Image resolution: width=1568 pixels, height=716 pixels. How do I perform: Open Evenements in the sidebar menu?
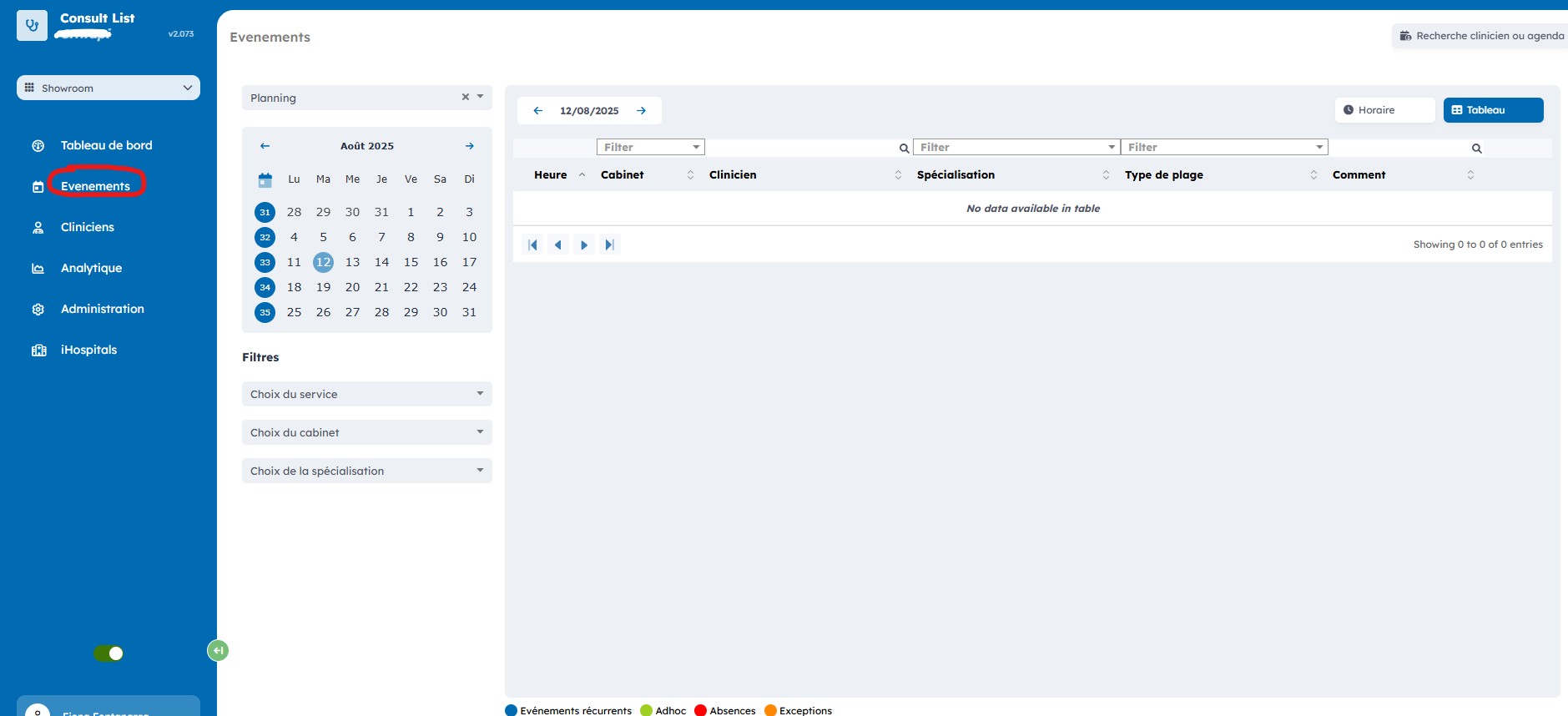click(x=95, y=186)
